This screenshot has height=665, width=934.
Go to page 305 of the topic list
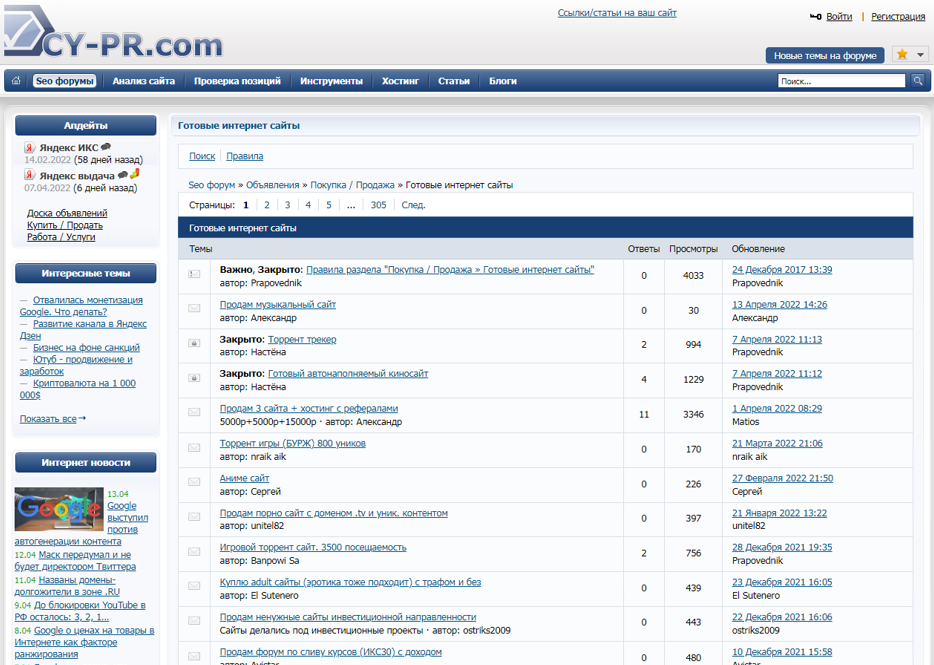click(x=378, y=205)
